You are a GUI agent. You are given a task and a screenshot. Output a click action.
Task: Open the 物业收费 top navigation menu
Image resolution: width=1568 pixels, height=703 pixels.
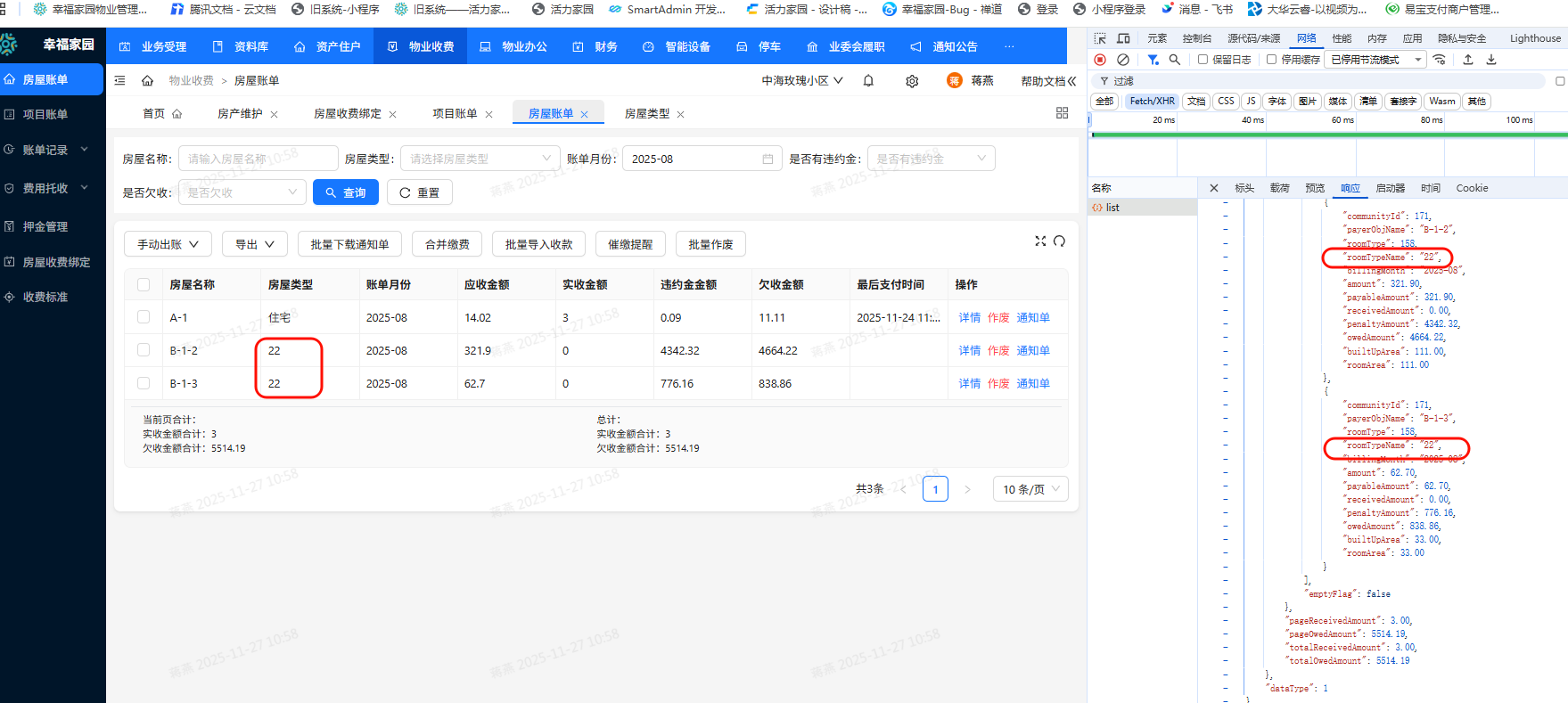point(421,46)
